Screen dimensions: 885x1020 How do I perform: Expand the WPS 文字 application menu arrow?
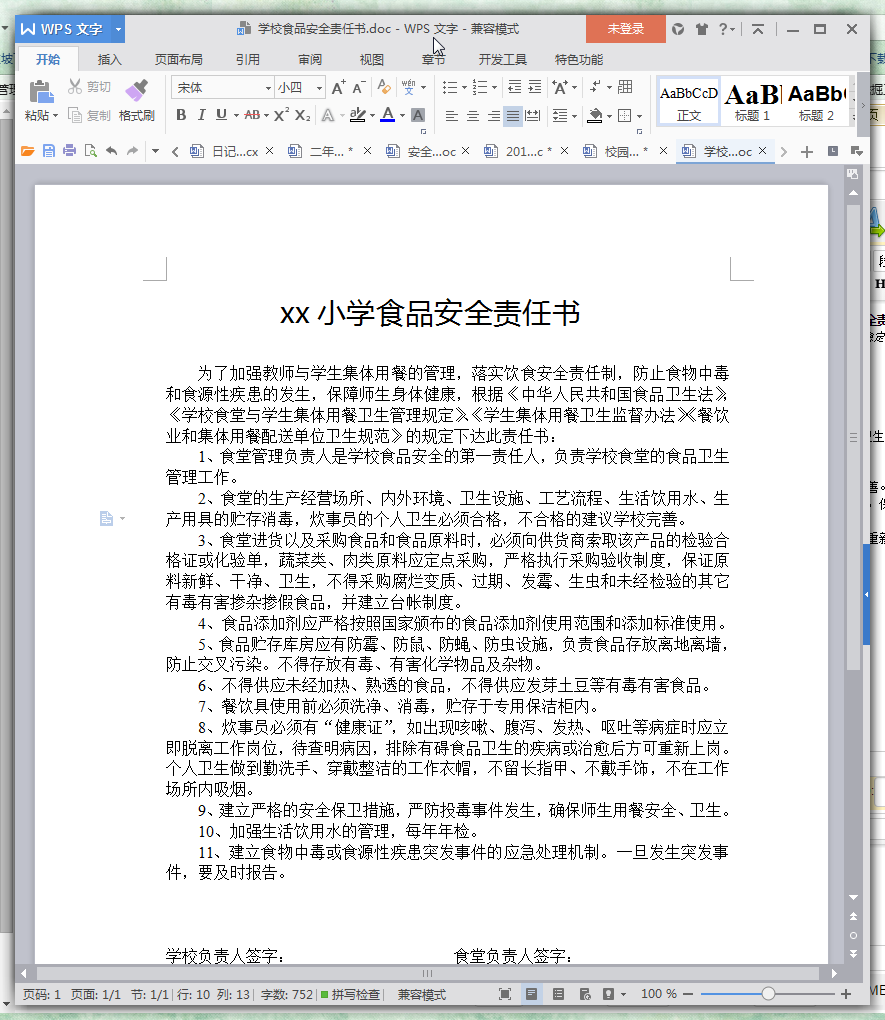(118, 29)
